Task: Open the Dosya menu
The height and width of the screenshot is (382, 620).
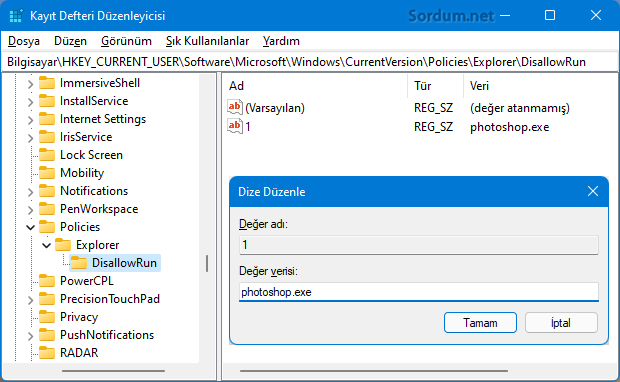Action: (24, 41)
